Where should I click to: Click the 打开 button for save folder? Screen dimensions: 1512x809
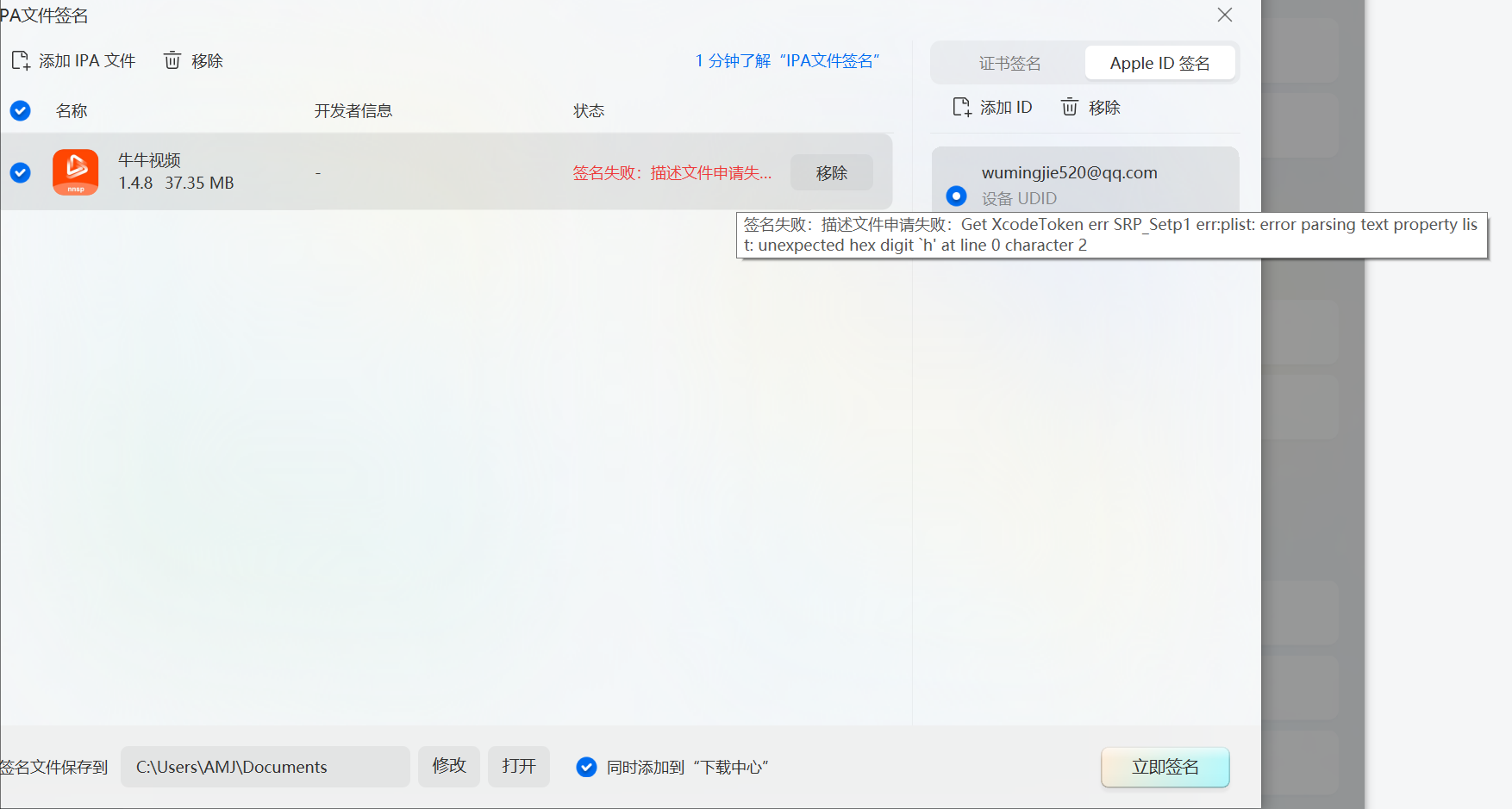pyautogui.click(x=519, y=766)
